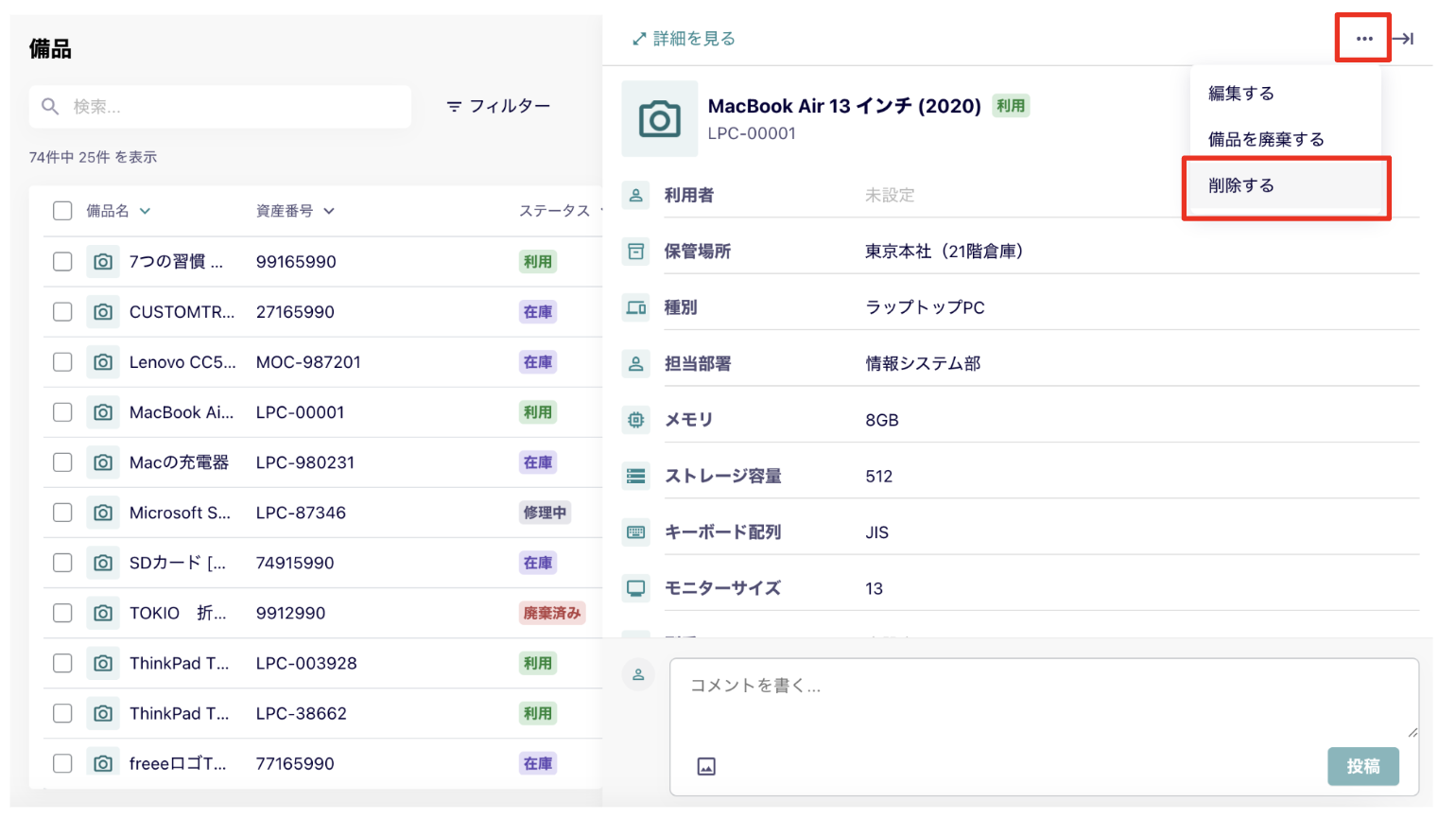Click camera icon in SDカード row
This screenshot has height=819, width=1456.
(103, 562)
